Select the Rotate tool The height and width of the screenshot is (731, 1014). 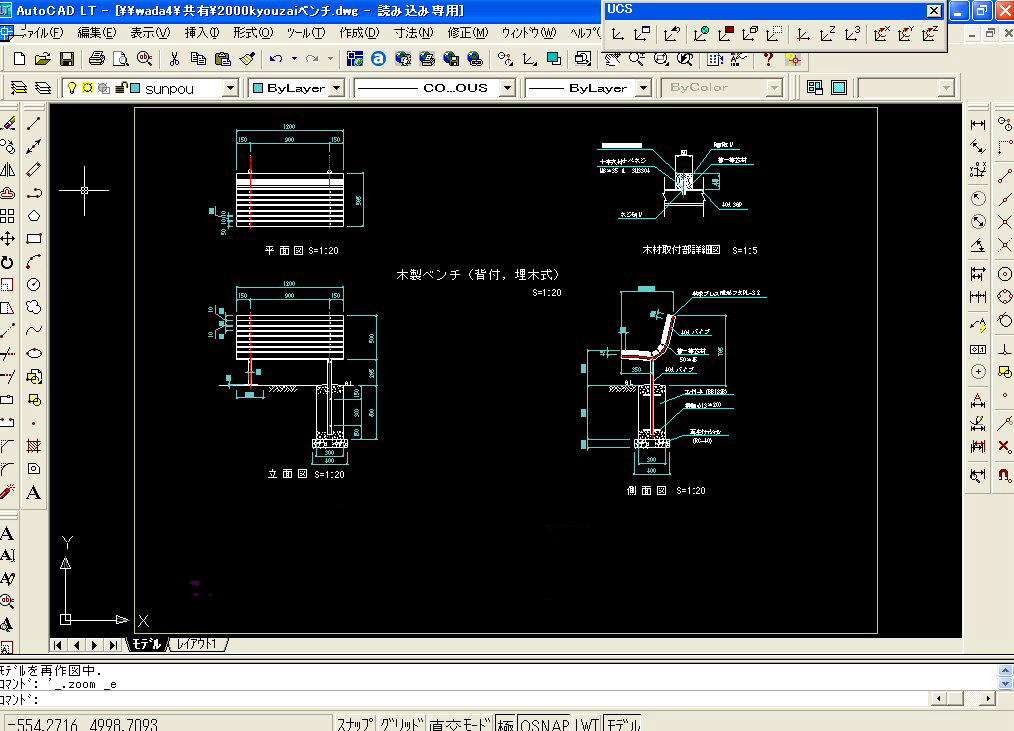click(8, 263)
